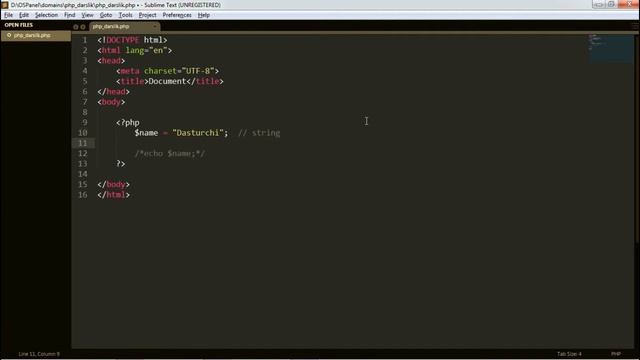
Task: Open the Goto menu
Action: point(106,15)
